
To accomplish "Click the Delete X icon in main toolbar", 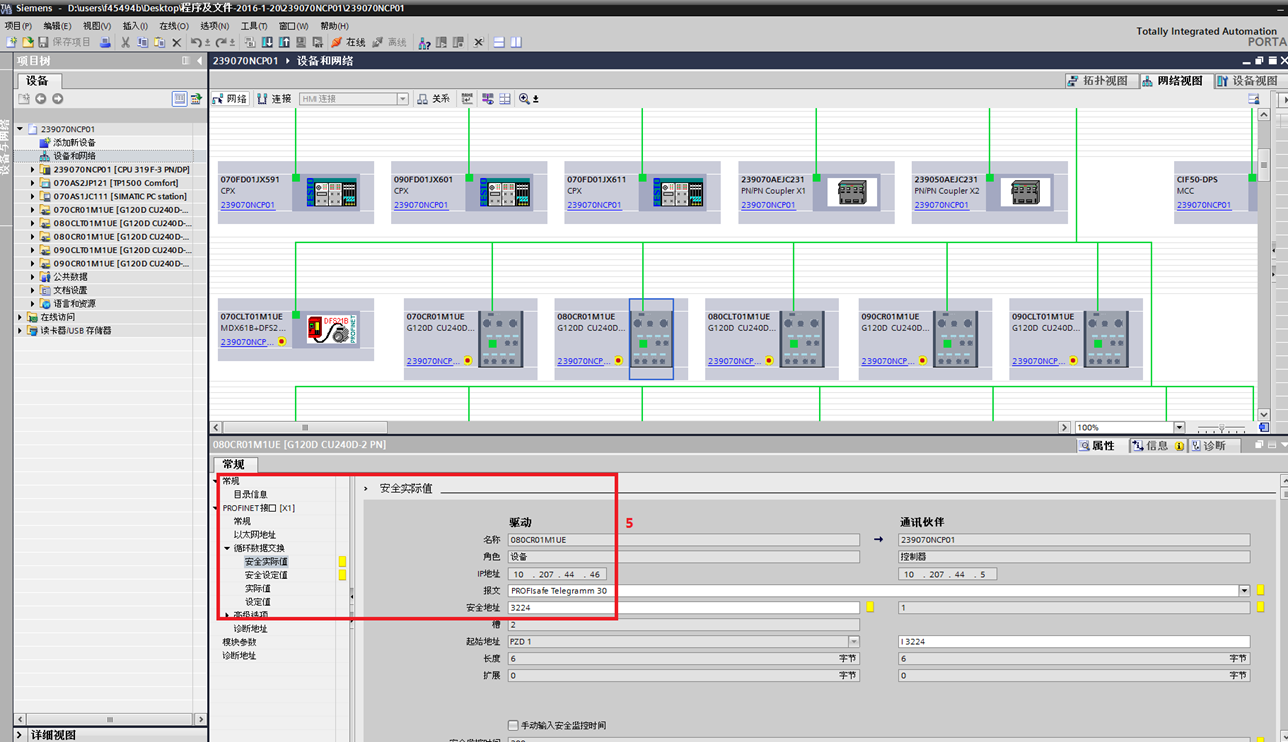I will pyautogui.click(x=177, y=43).
